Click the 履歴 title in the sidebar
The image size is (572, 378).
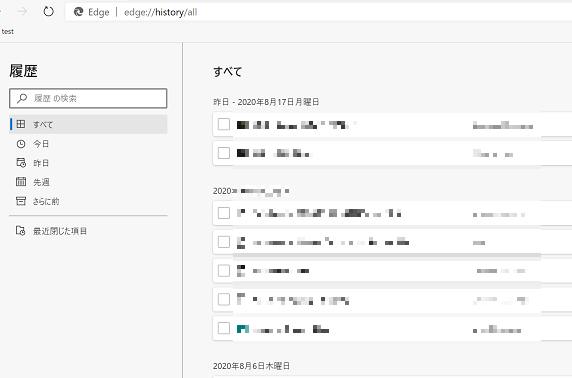23,71
